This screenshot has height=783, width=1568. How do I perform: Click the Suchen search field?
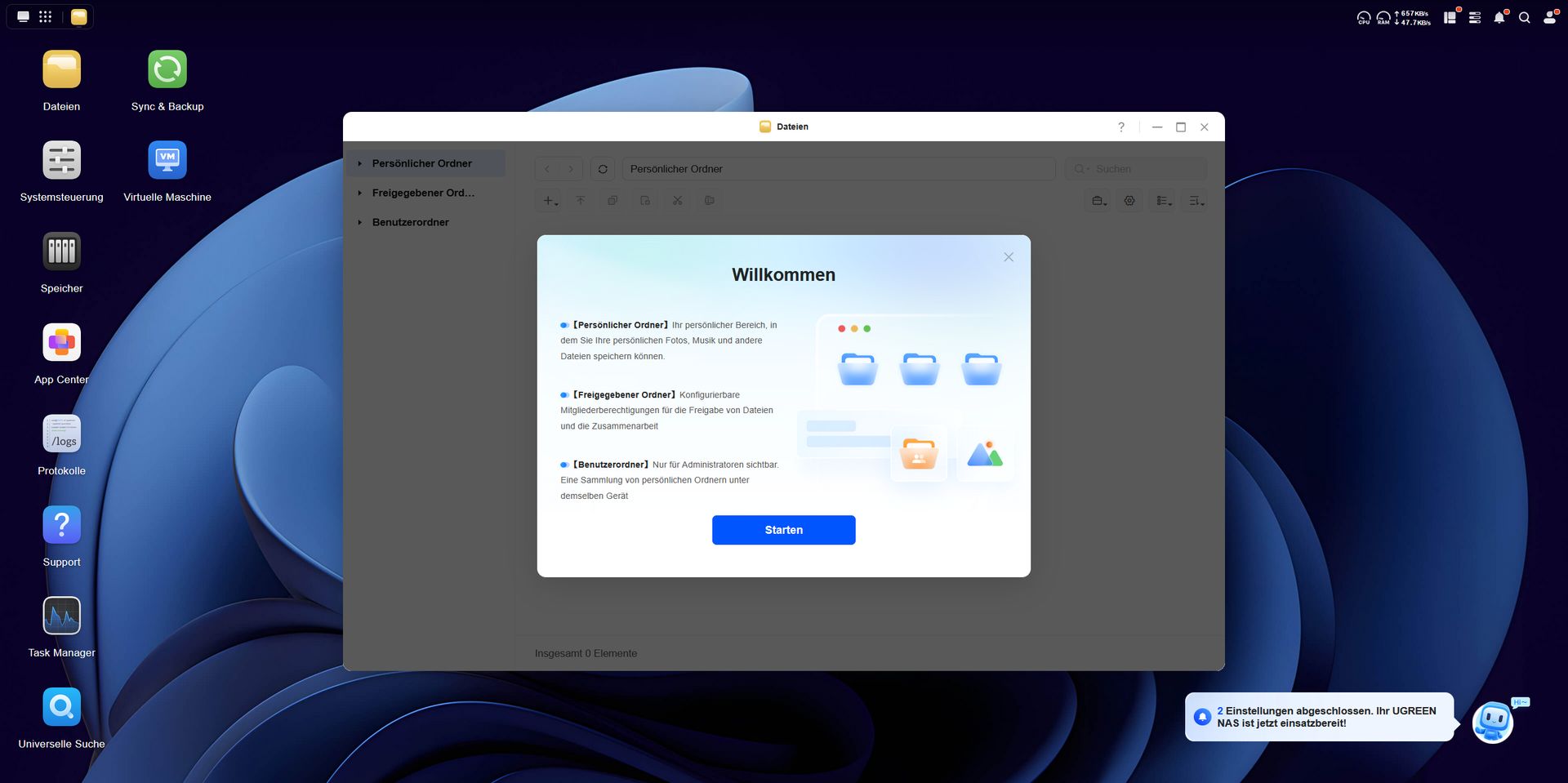point(1135,168)
